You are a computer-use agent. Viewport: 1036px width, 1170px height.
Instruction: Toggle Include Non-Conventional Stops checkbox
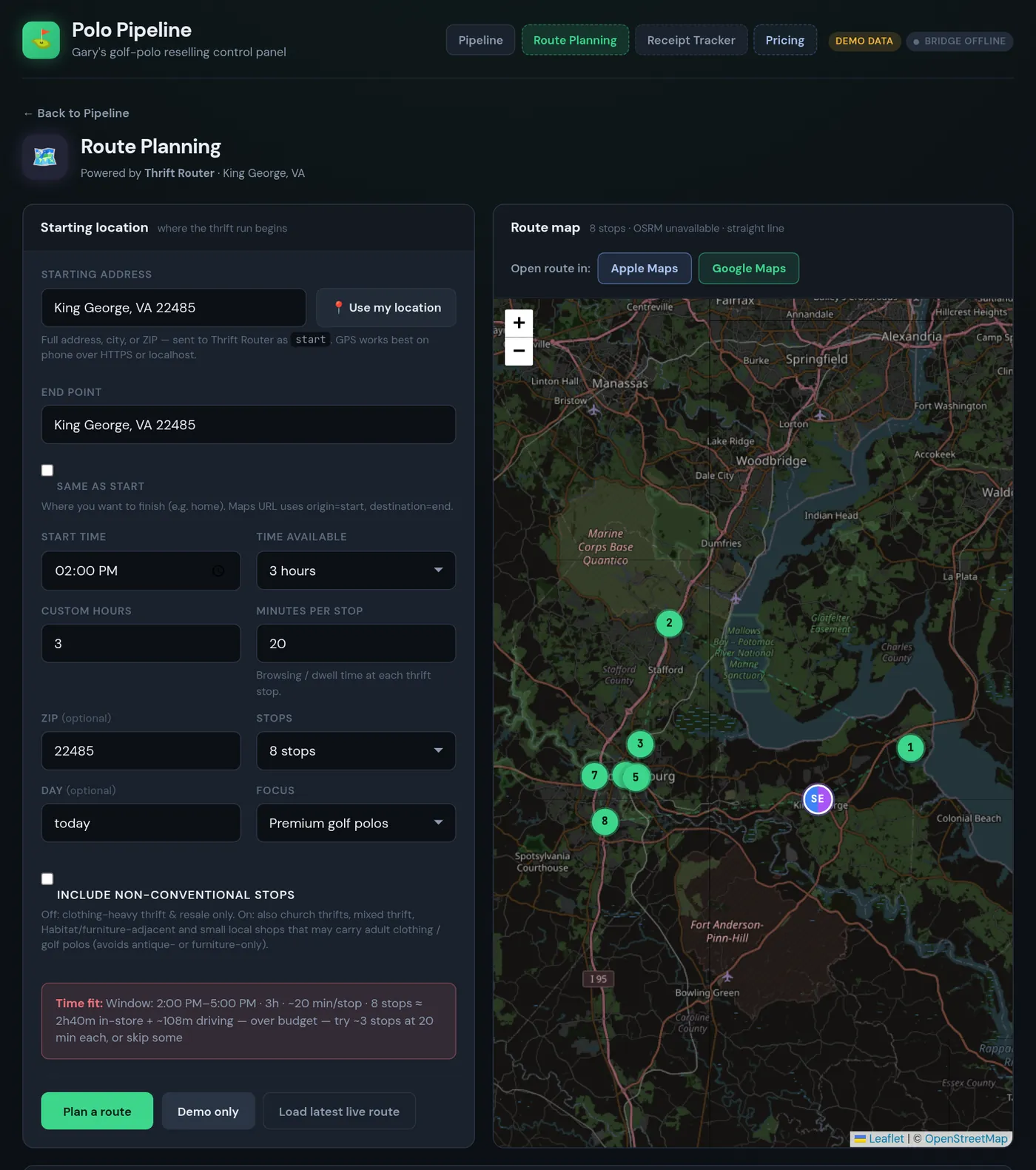[47, 879]
